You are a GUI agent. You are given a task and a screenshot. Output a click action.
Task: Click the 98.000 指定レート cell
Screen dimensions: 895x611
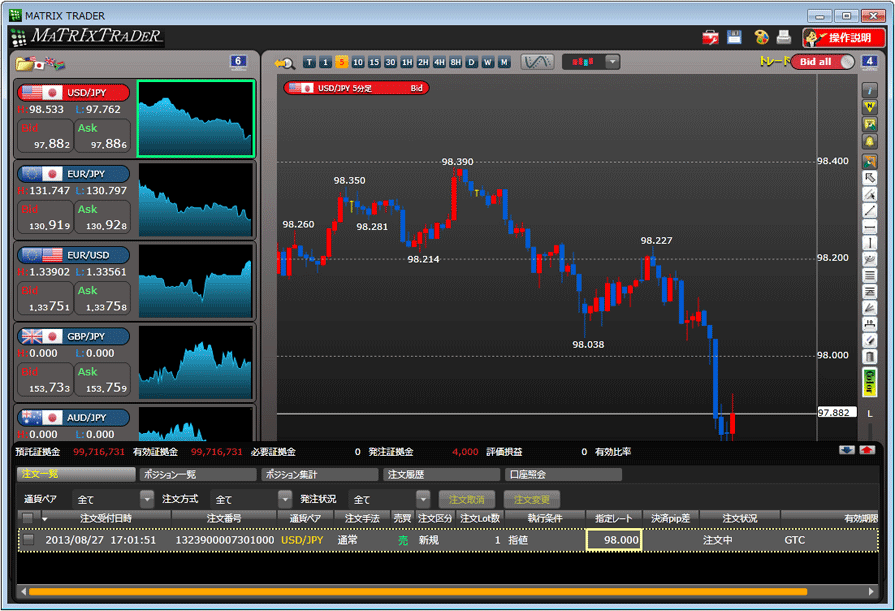[614, 540]
